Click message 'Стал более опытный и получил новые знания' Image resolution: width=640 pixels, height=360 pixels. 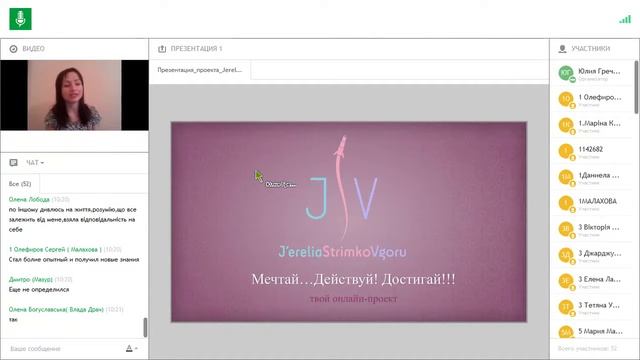click(x=74, y=259)
